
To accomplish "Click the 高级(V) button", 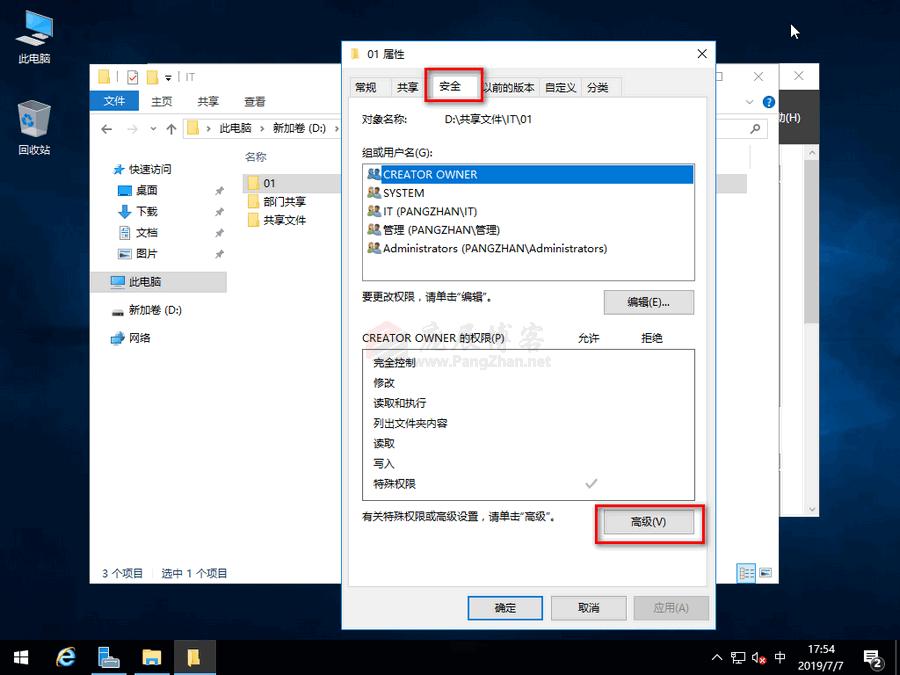I will (649, 522).
